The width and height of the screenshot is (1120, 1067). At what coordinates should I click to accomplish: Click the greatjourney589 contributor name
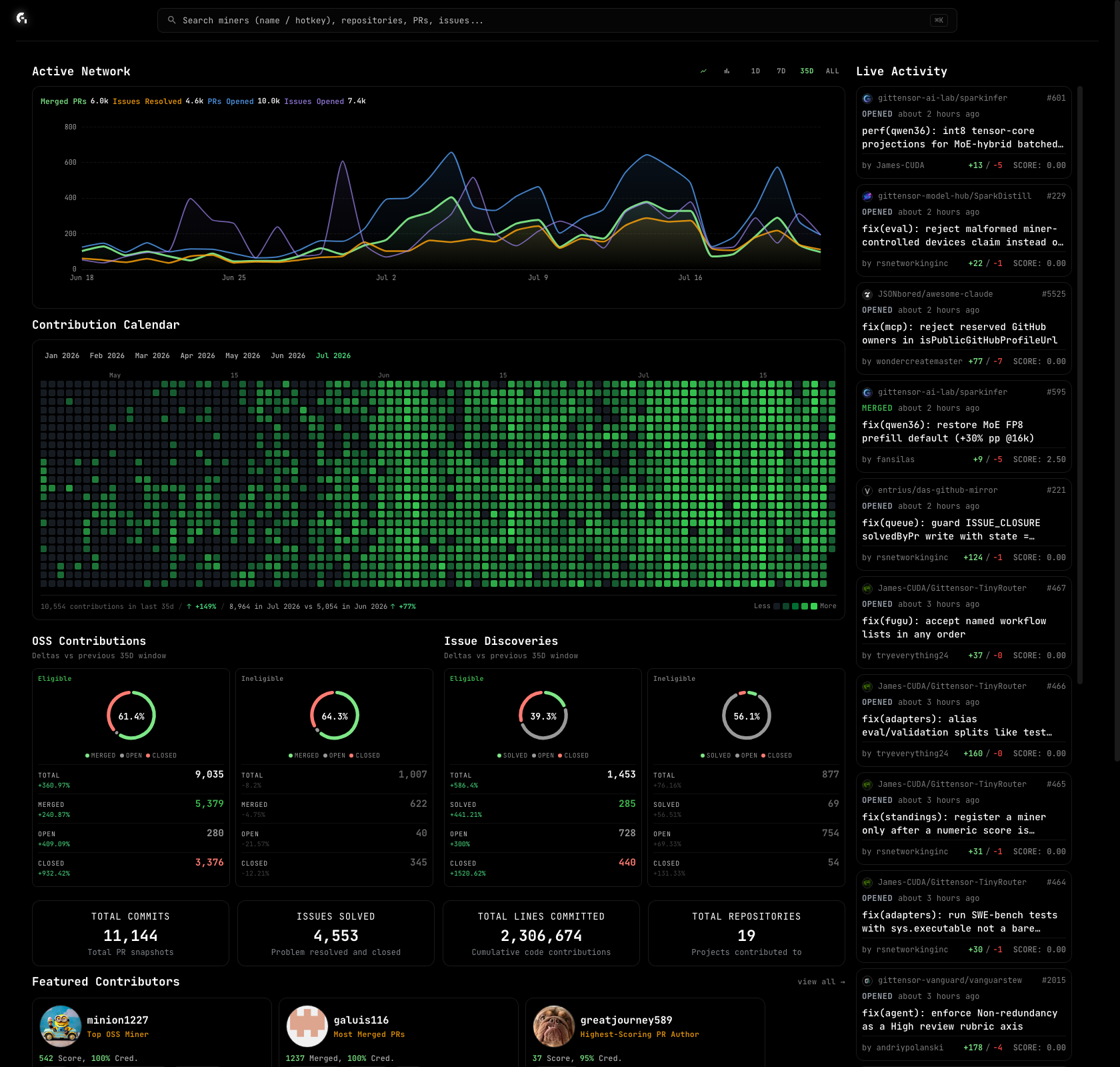click(627, 1020)
